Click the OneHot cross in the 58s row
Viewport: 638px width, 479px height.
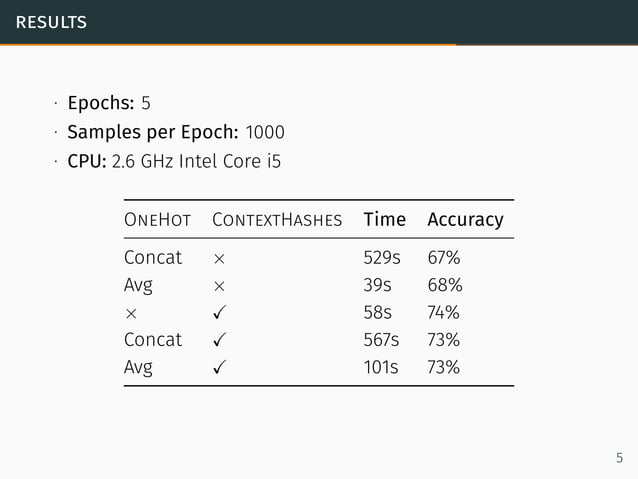click(x=129, y=313)
